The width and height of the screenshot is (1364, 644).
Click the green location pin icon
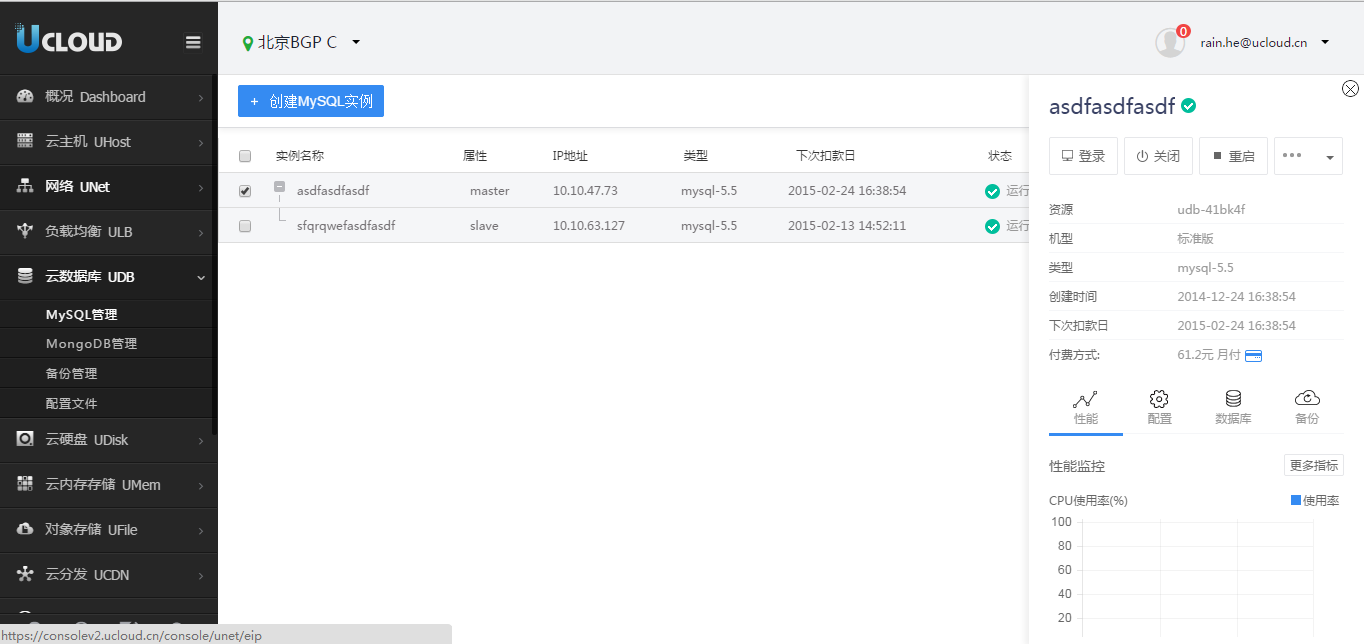(248, 43)
